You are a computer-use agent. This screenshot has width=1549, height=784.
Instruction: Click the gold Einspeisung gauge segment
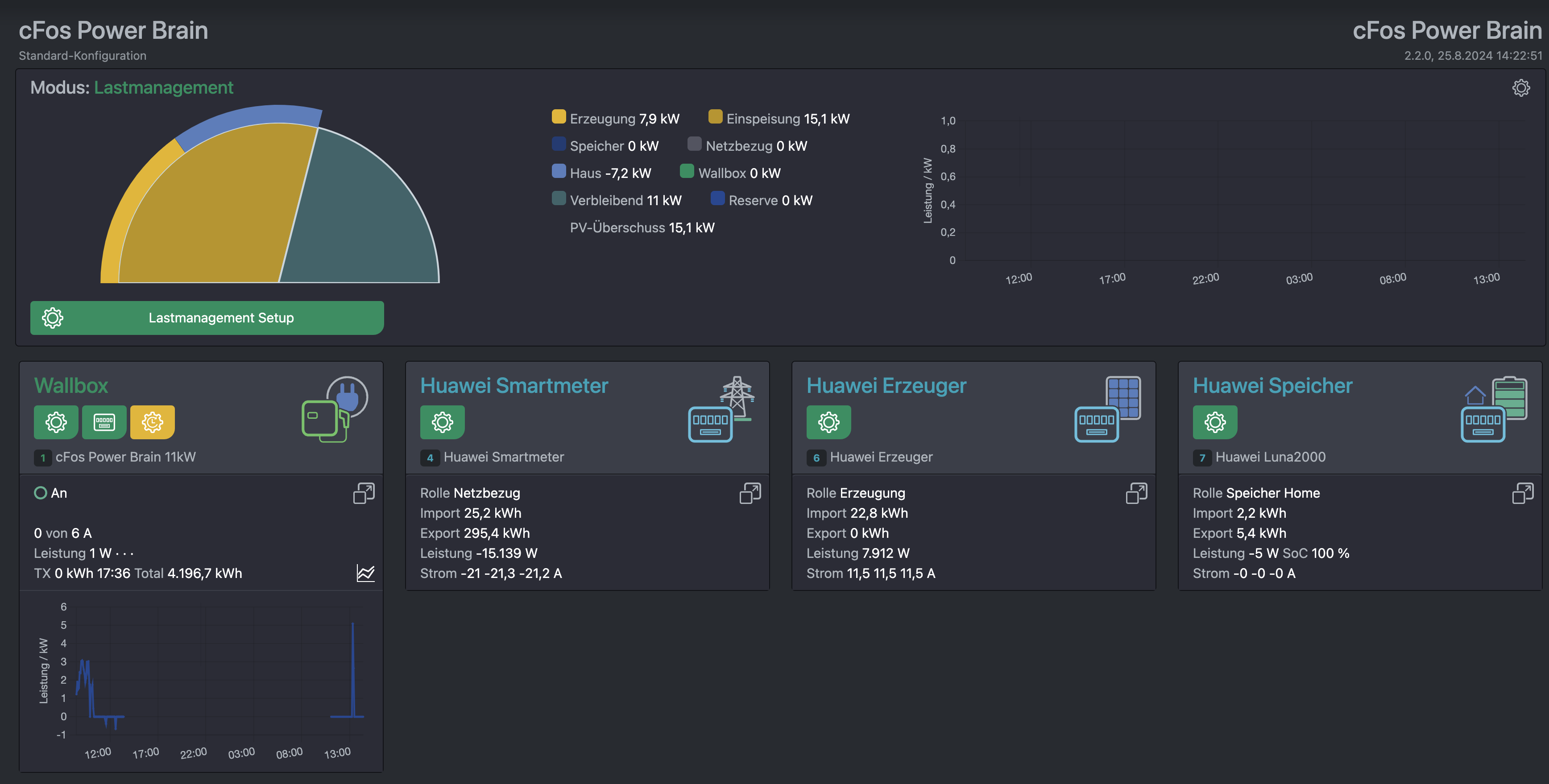point(223,210)
